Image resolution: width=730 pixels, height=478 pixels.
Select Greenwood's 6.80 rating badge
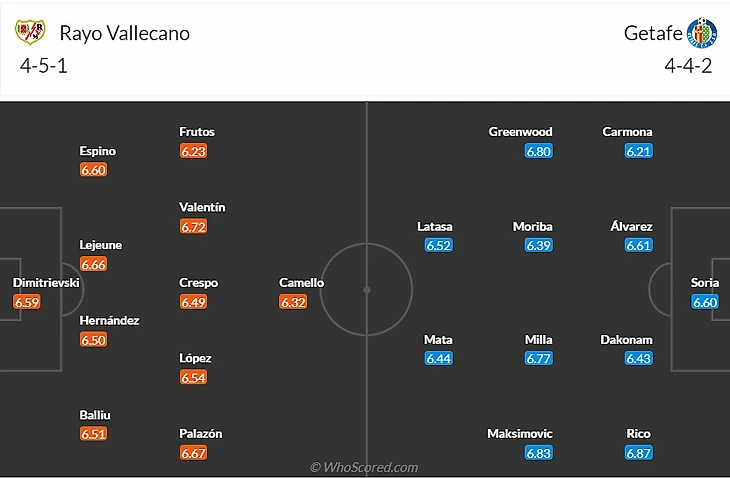pyautogui.click(x=538, y=151)
